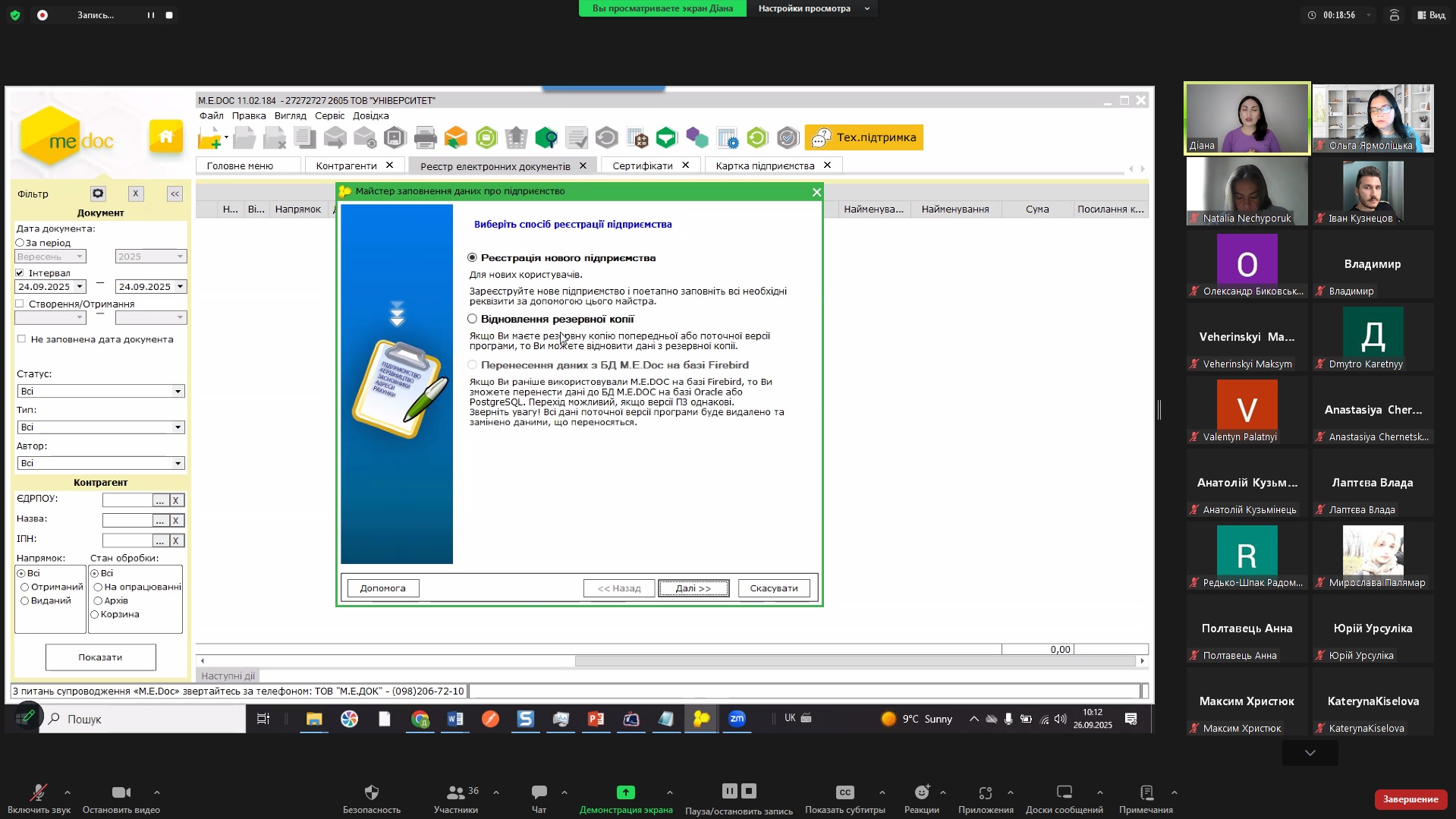Click the green hexagon search icon

click(x=546, y=138)
